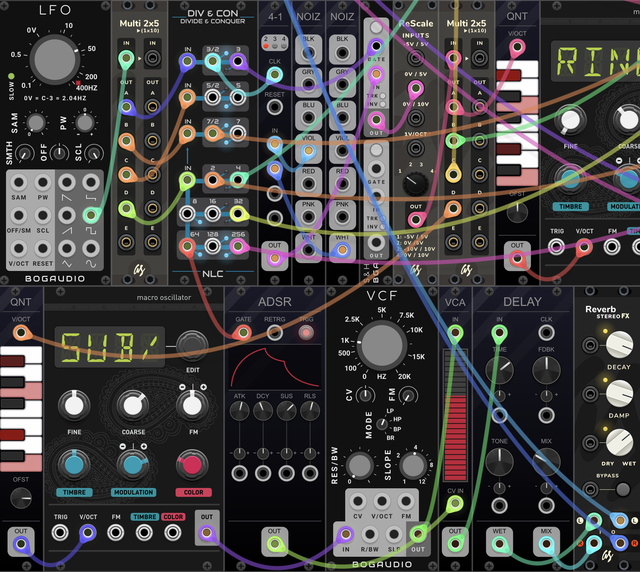
Task: Click the ADSR SUS knob
Action: coord(287,411)
